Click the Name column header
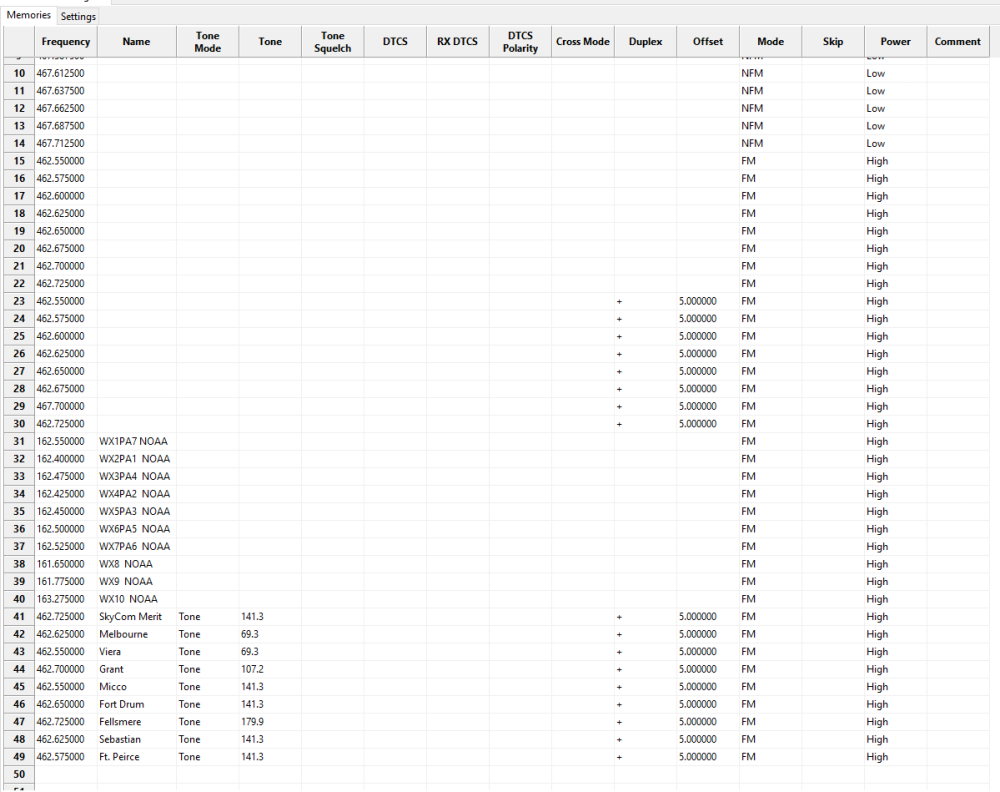 point(136,42)
